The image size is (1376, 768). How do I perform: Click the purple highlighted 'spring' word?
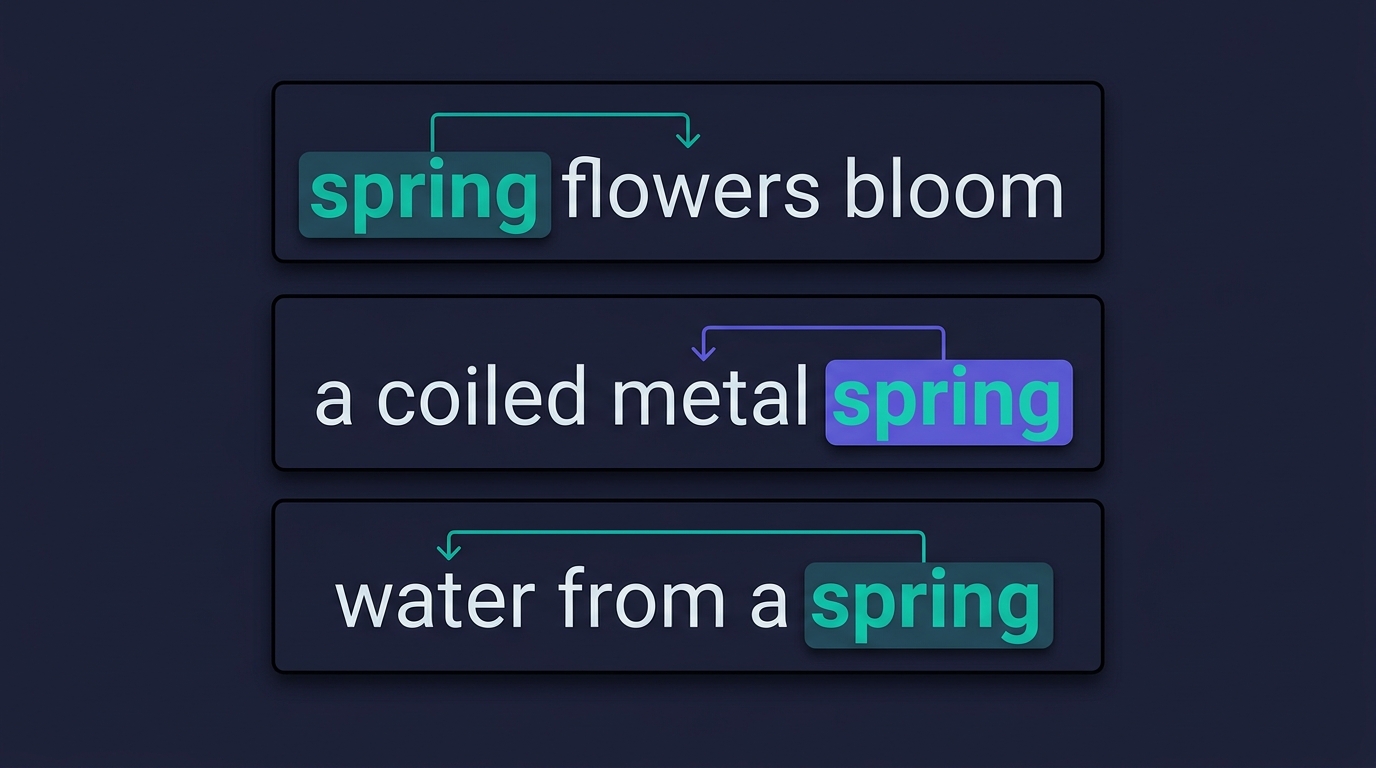click(x=948, y=402)
